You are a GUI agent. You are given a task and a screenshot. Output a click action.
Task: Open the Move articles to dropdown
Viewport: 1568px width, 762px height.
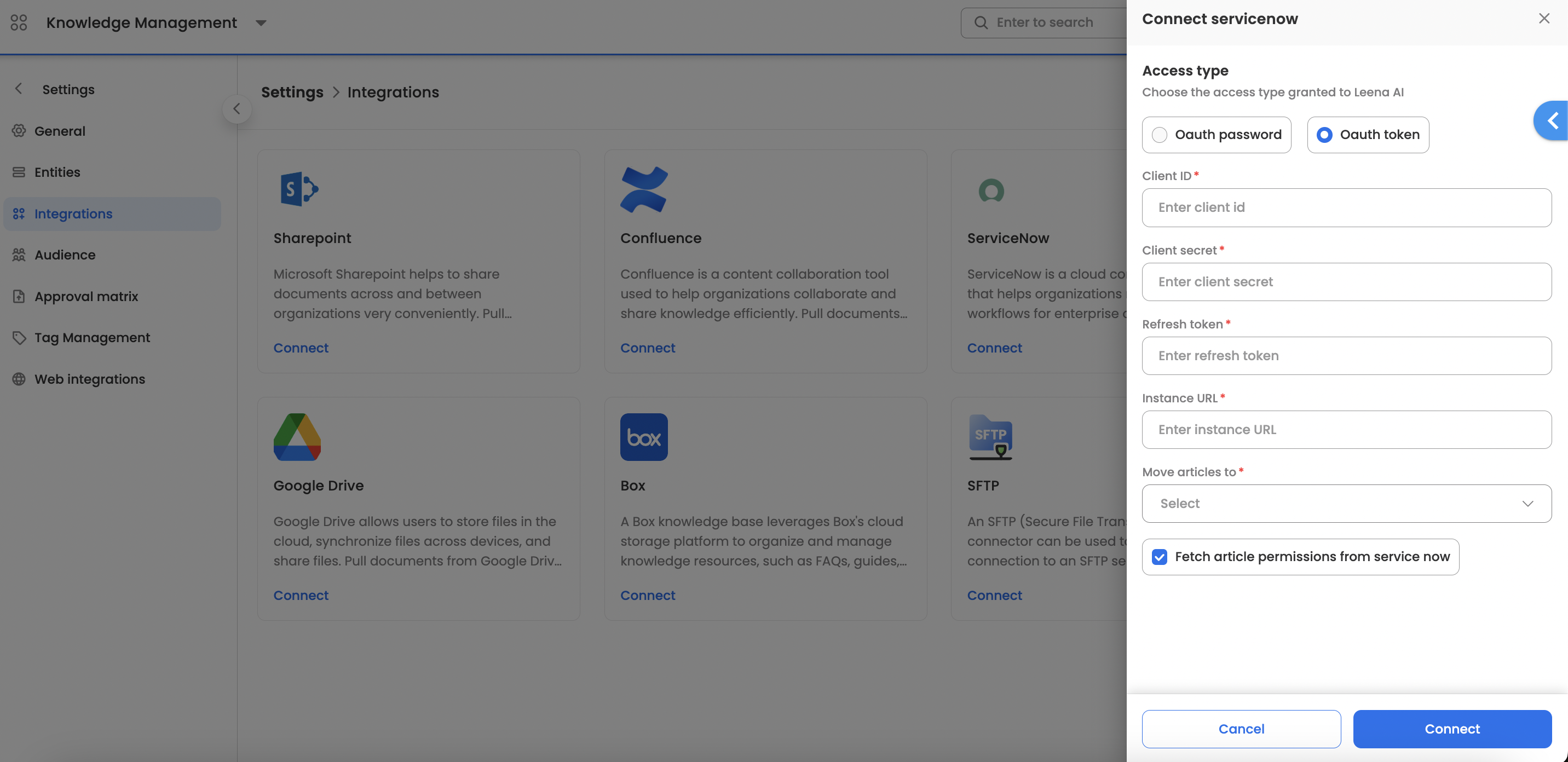pyautogui.click(x=1346, y=503)
